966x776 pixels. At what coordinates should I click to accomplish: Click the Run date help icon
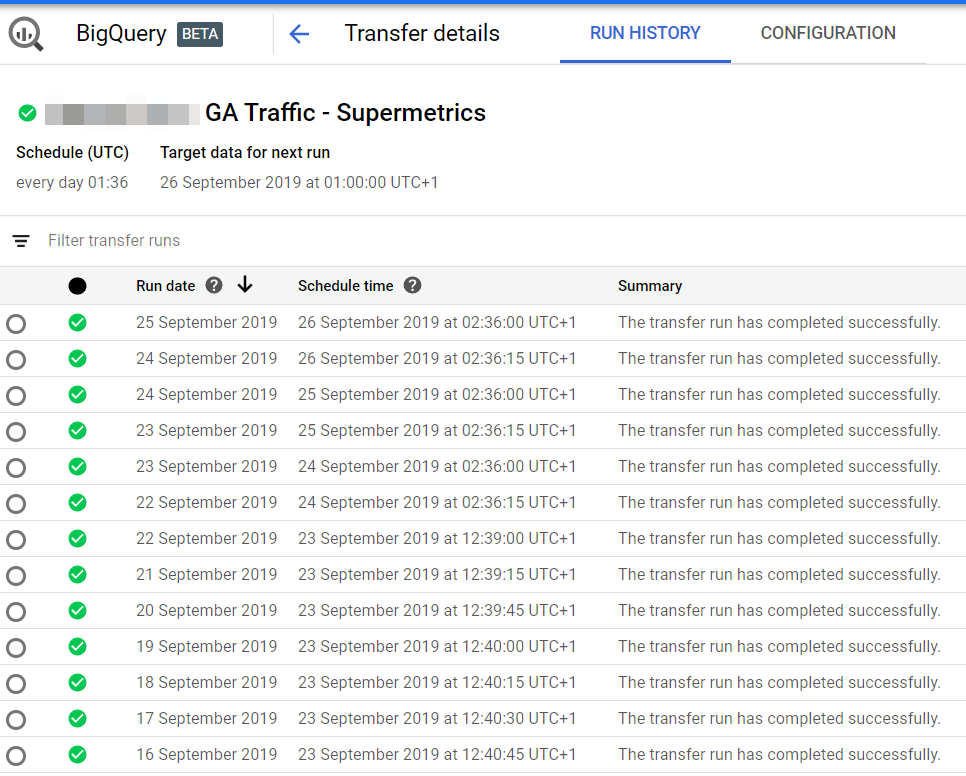[x=213, y=286]
